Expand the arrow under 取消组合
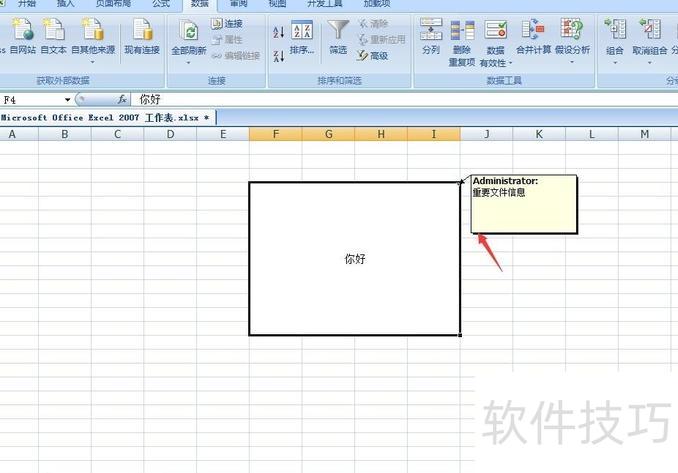Screen dimensions: 678x473 [x=649, y=63]
